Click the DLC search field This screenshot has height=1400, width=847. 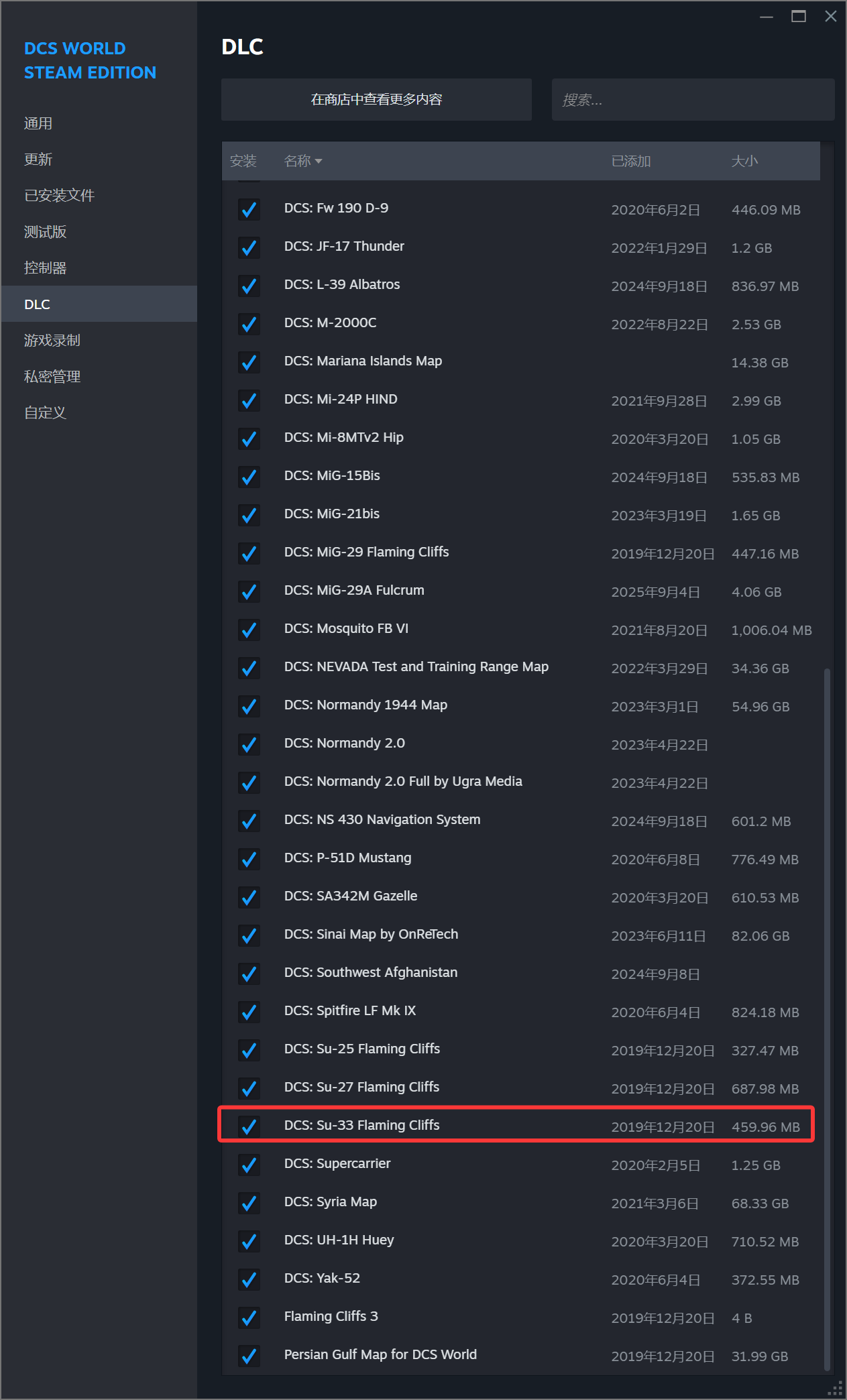692,99
